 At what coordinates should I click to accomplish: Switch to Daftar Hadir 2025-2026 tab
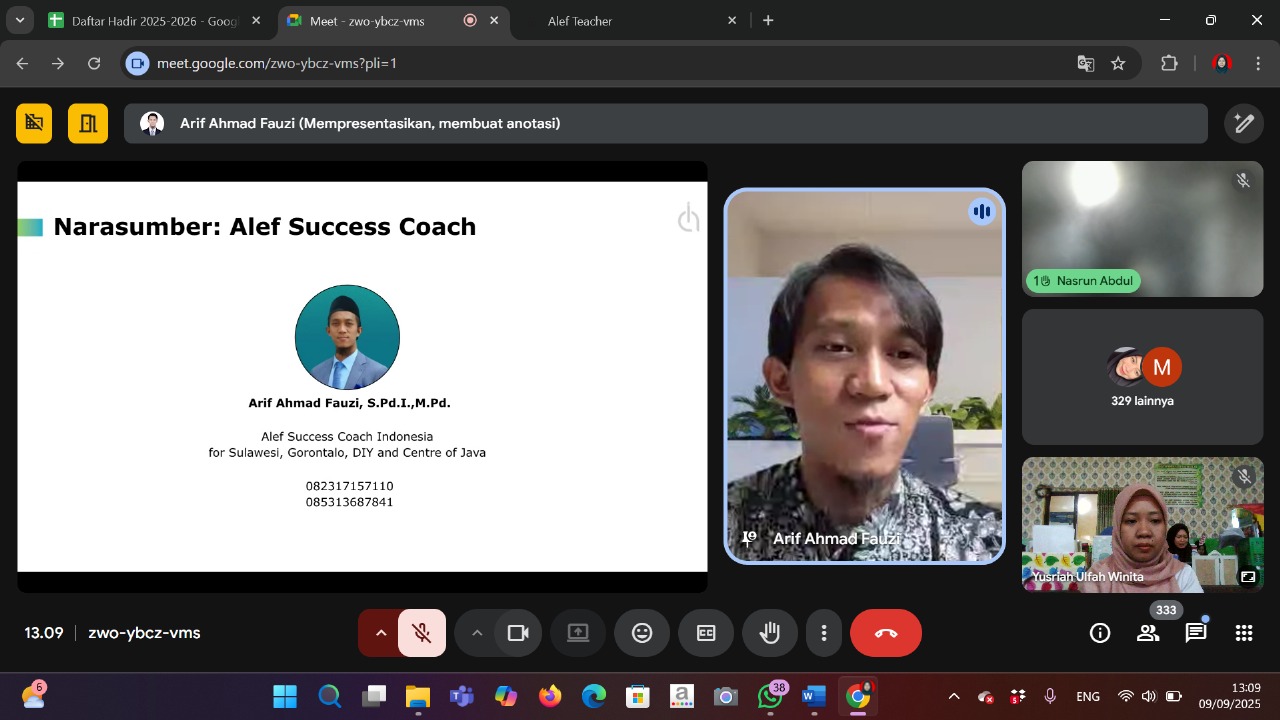coord(150,20)
